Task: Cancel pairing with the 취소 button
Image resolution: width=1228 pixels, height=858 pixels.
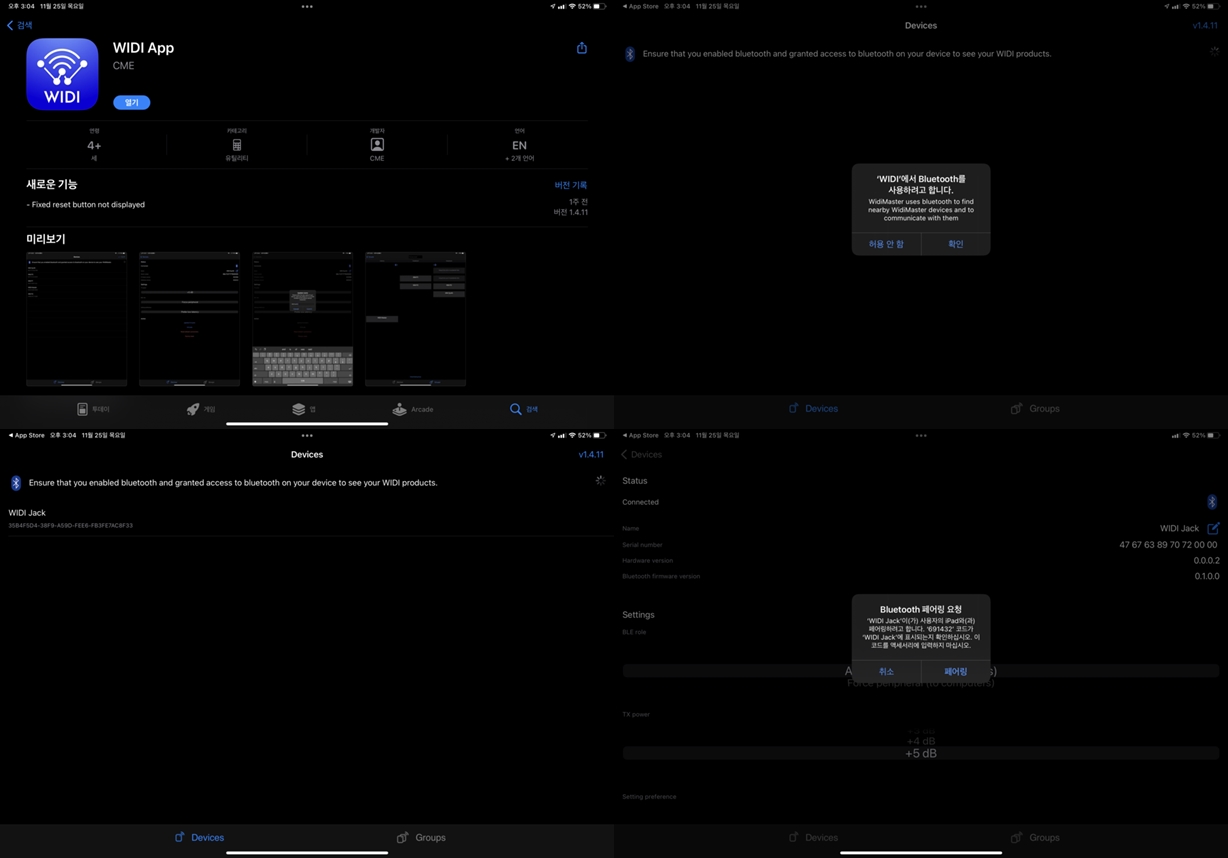Action: pyautogui.click(x=886, y=672)
